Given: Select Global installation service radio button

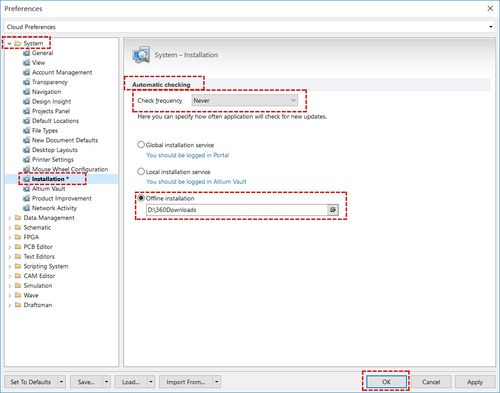Looking at the screenshot, I should [x=141, y=145].
